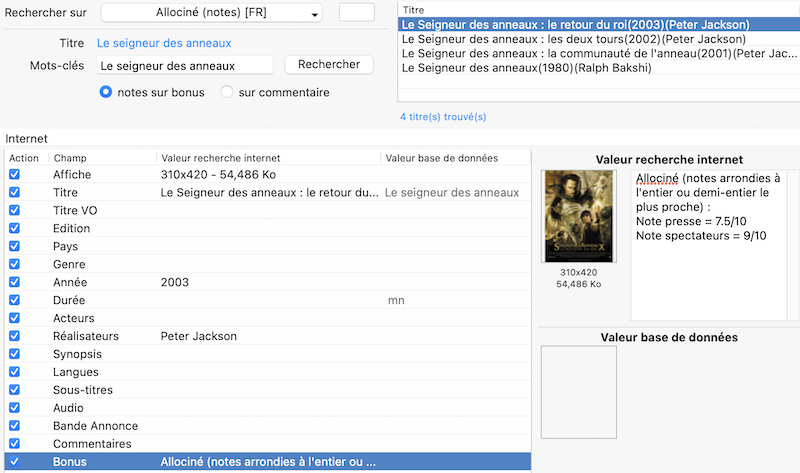Viewport: 800px width, 473px height.
Task: Open the Allociné search source dropdown
Action: (x=212, y=13)
